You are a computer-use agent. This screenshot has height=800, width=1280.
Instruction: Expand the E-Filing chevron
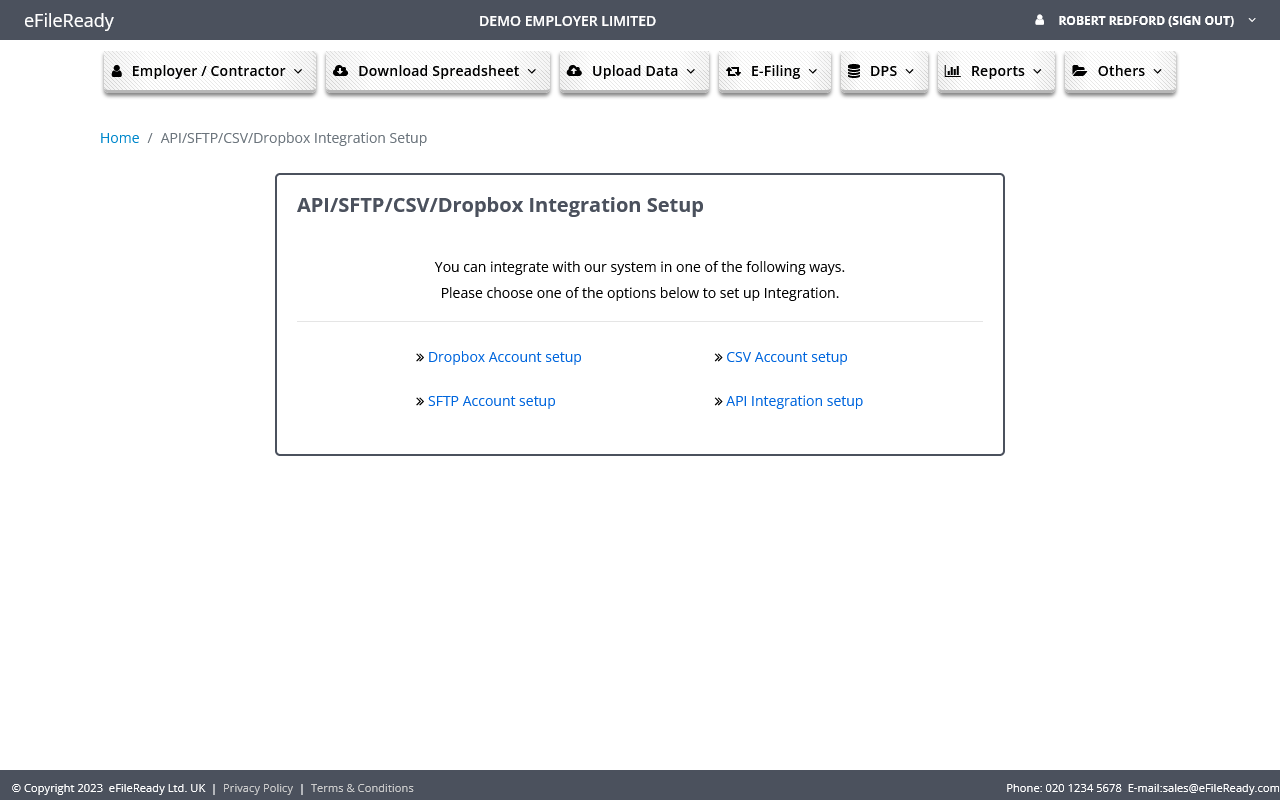[x=813, y=71]
